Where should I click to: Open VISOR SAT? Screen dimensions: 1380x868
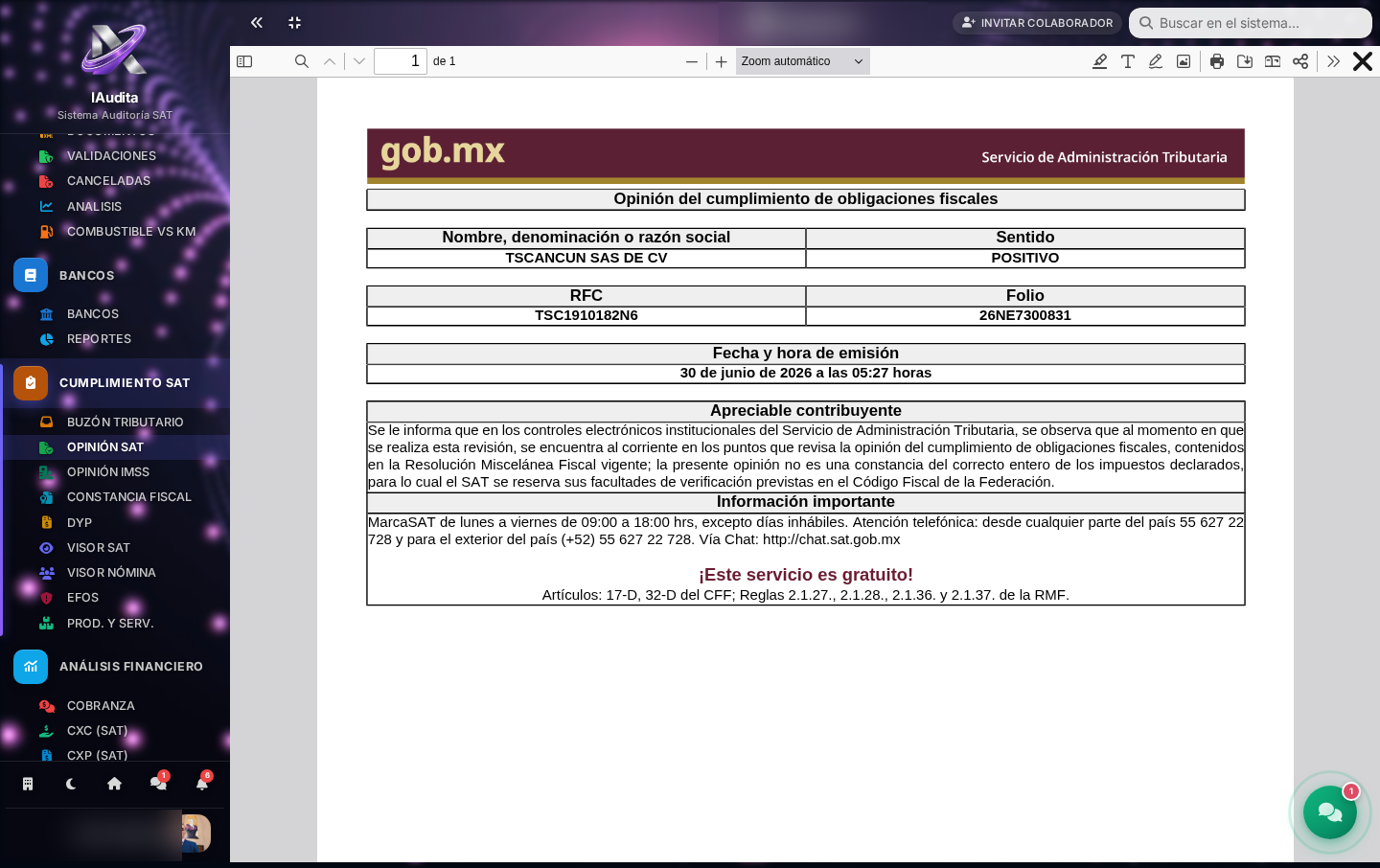[x=99, y=548]
